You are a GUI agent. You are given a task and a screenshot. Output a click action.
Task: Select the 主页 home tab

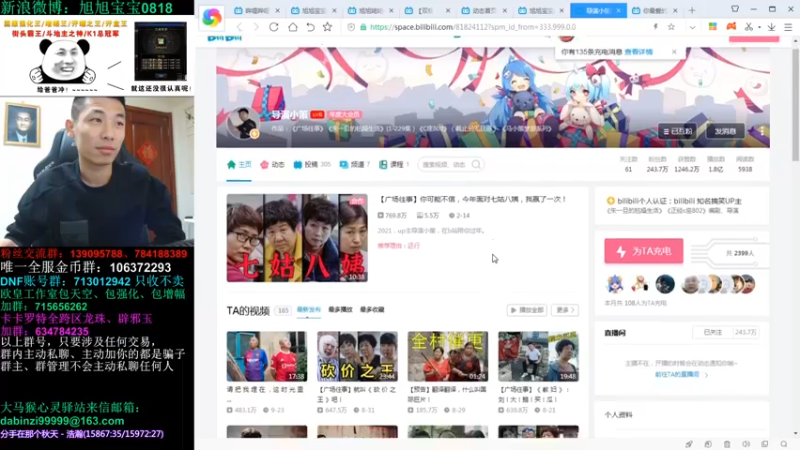239,164
